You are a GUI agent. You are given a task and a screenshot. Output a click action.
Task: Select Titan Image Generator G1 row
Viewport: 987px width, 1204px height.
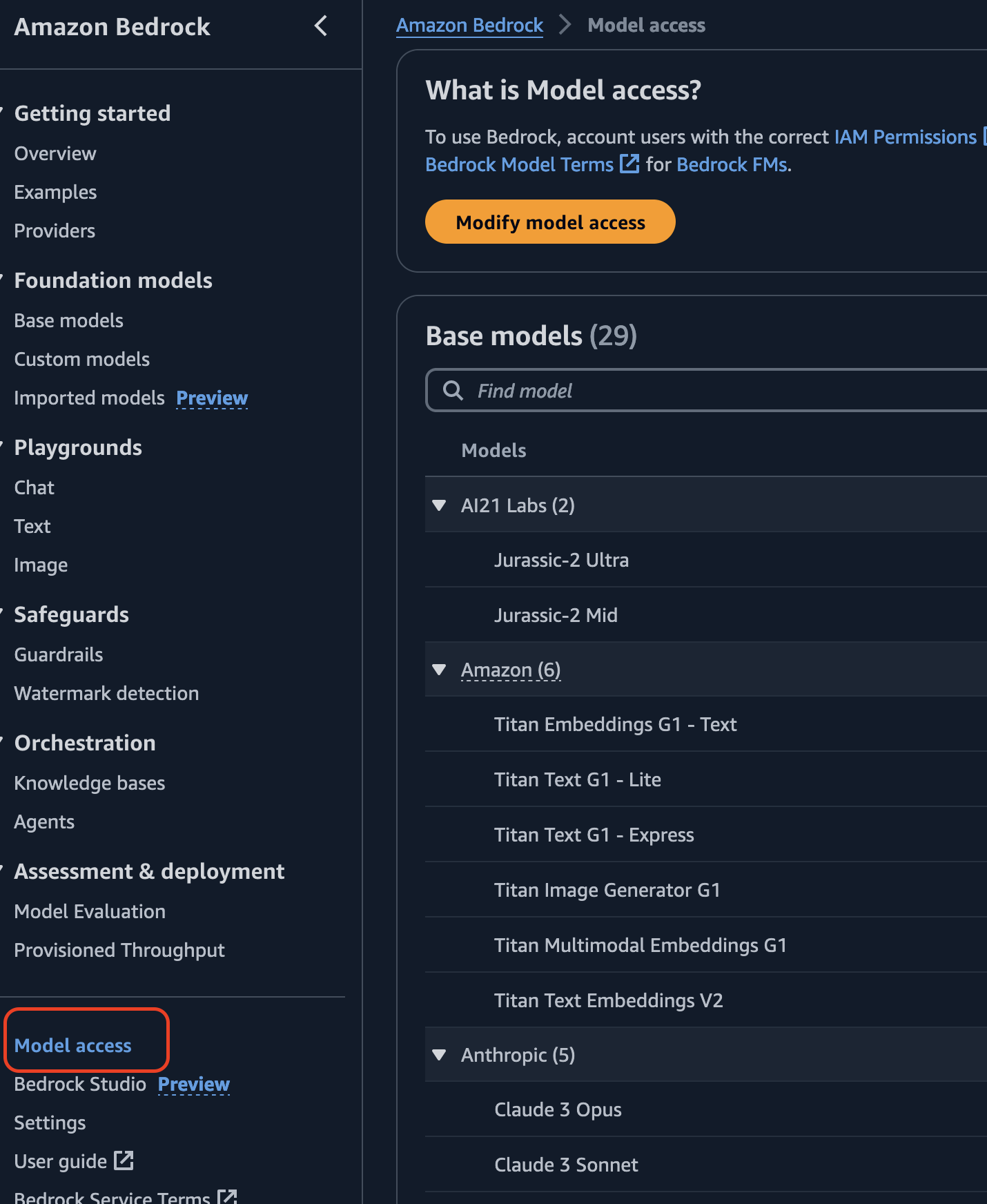coord(607,890)
